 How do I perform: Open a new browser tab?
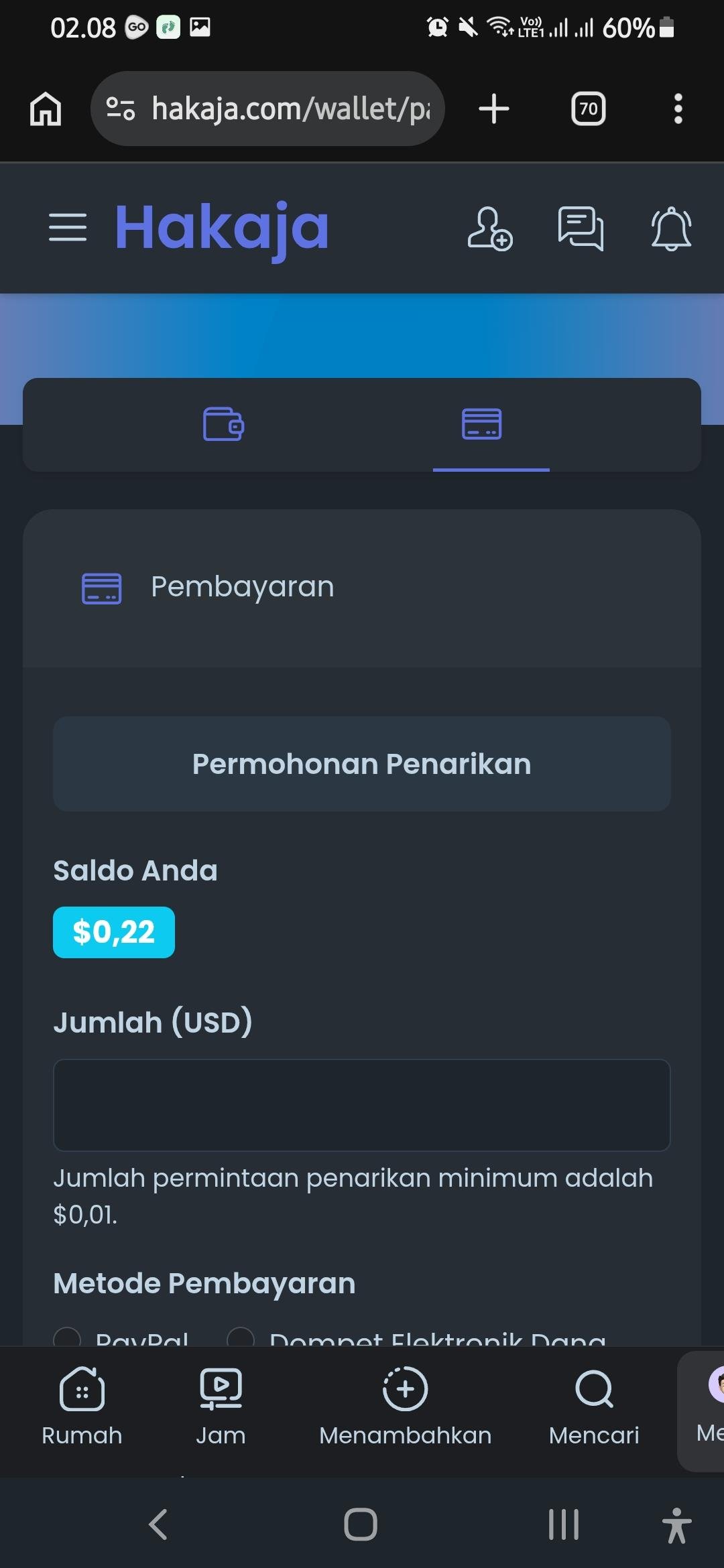(494, 109)
